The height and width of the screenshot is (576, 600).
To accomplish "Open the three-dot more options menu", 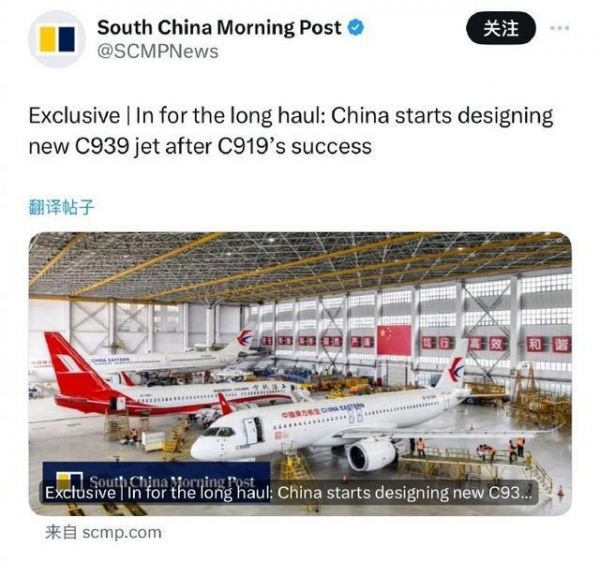I will (x=560, y=28).
